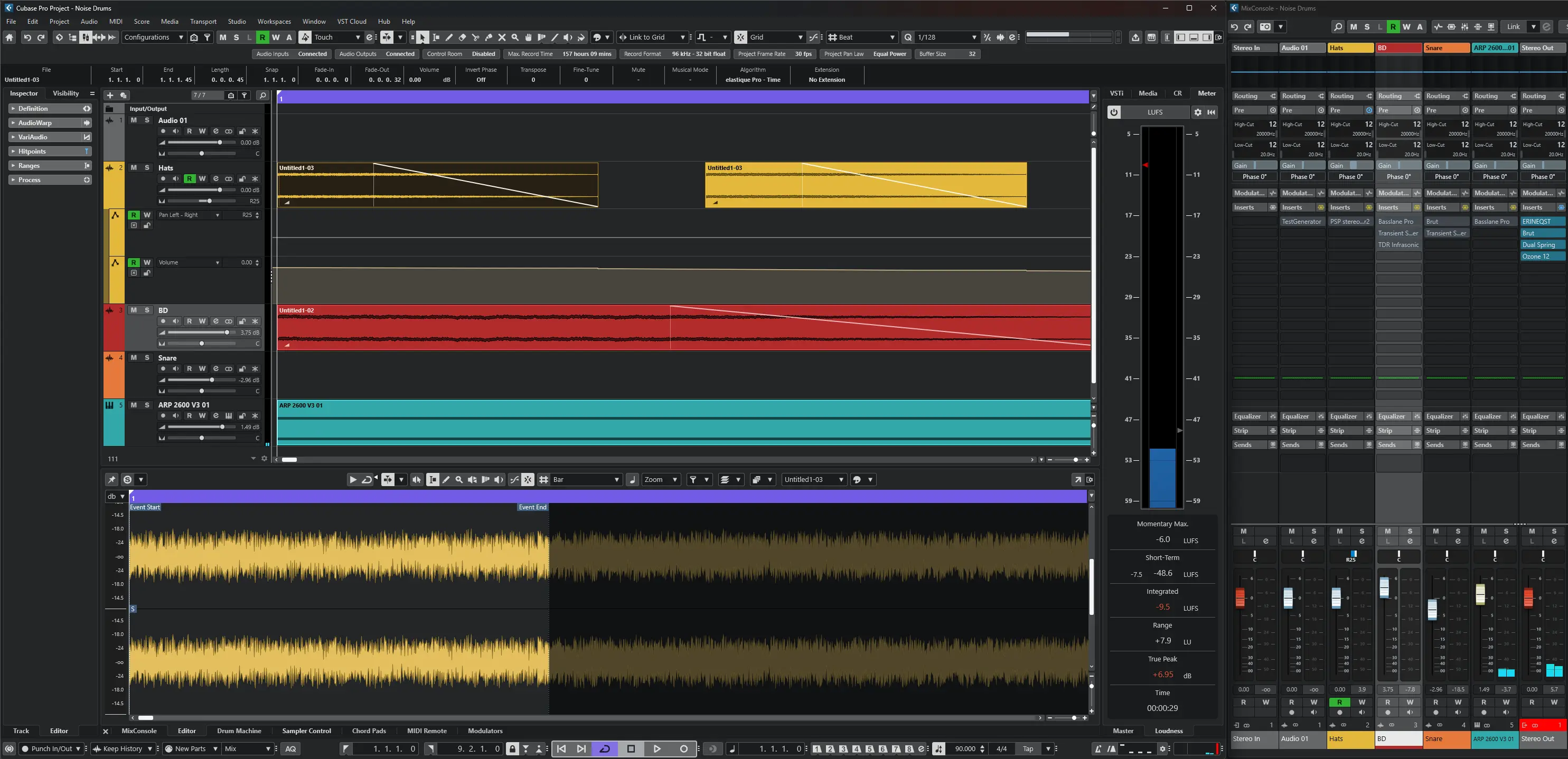Adjust the Hats track volume slider
The height and width of the screenshot is (759, 1568).
(220, 191)
